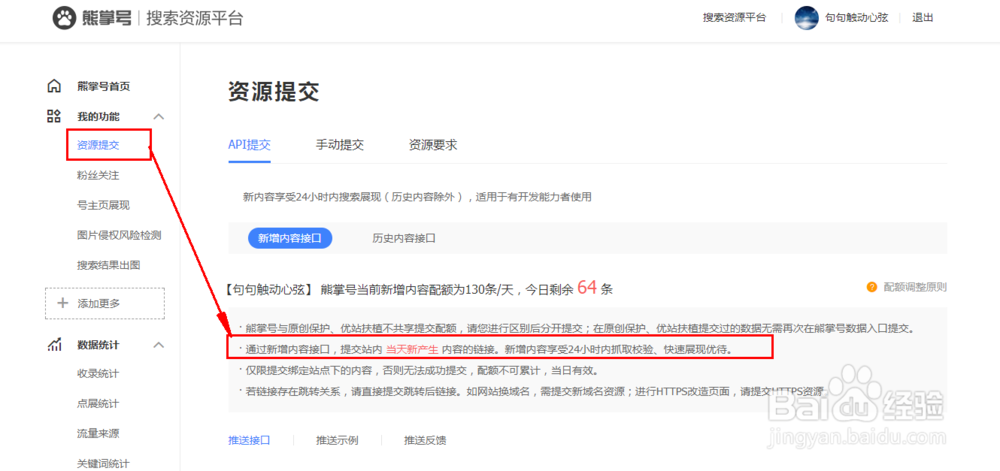This screenshot has width=1000, height=471.
Task: Click the 熊掌号 paw logo icon
Action: pos(64,18)
